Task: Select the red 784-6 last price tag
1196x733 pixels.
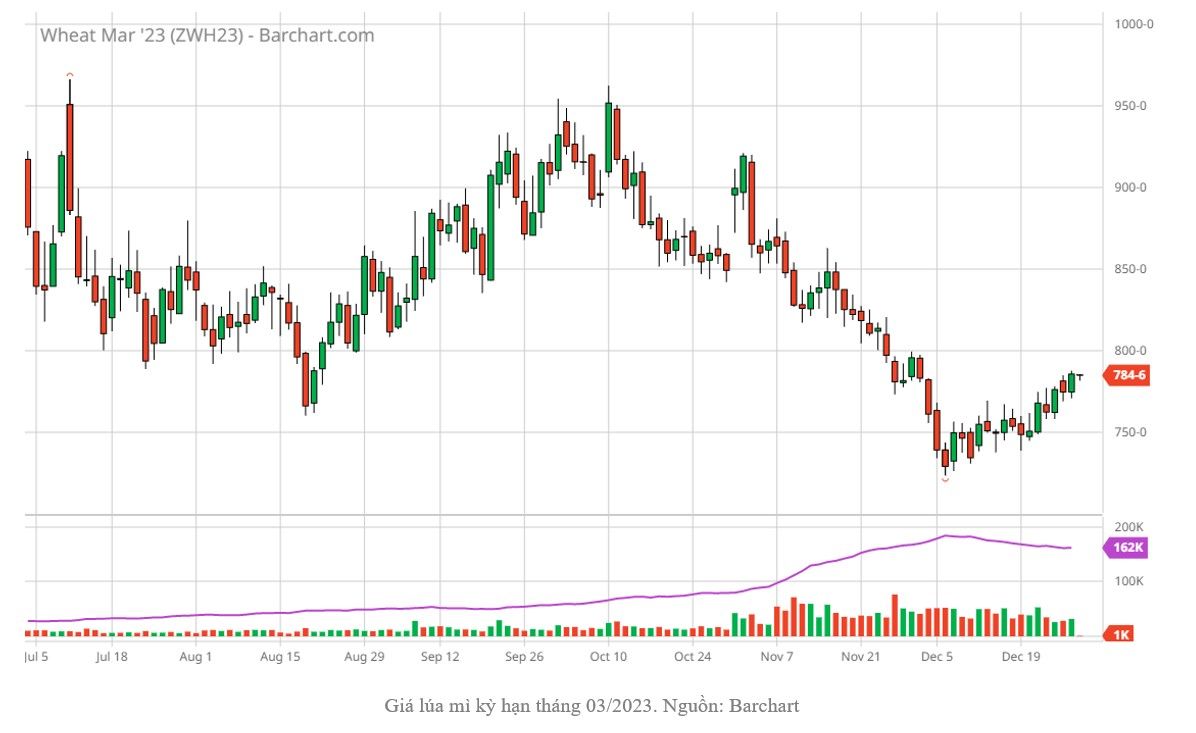Action: (1127, 375)
